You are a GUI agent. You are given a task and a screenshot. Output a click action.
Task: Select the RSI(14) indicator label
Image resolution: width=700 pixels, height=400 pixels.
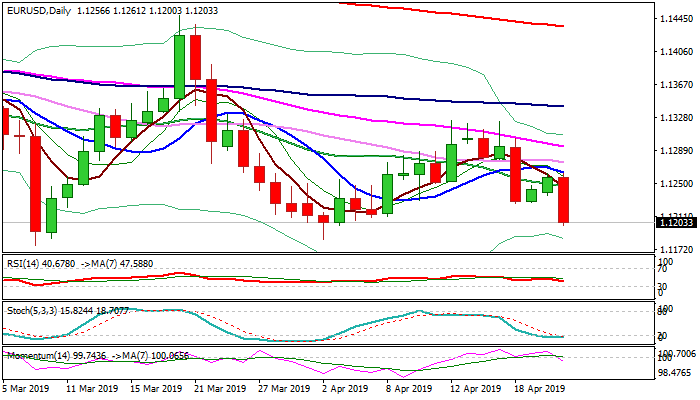[x=20, y=262]
